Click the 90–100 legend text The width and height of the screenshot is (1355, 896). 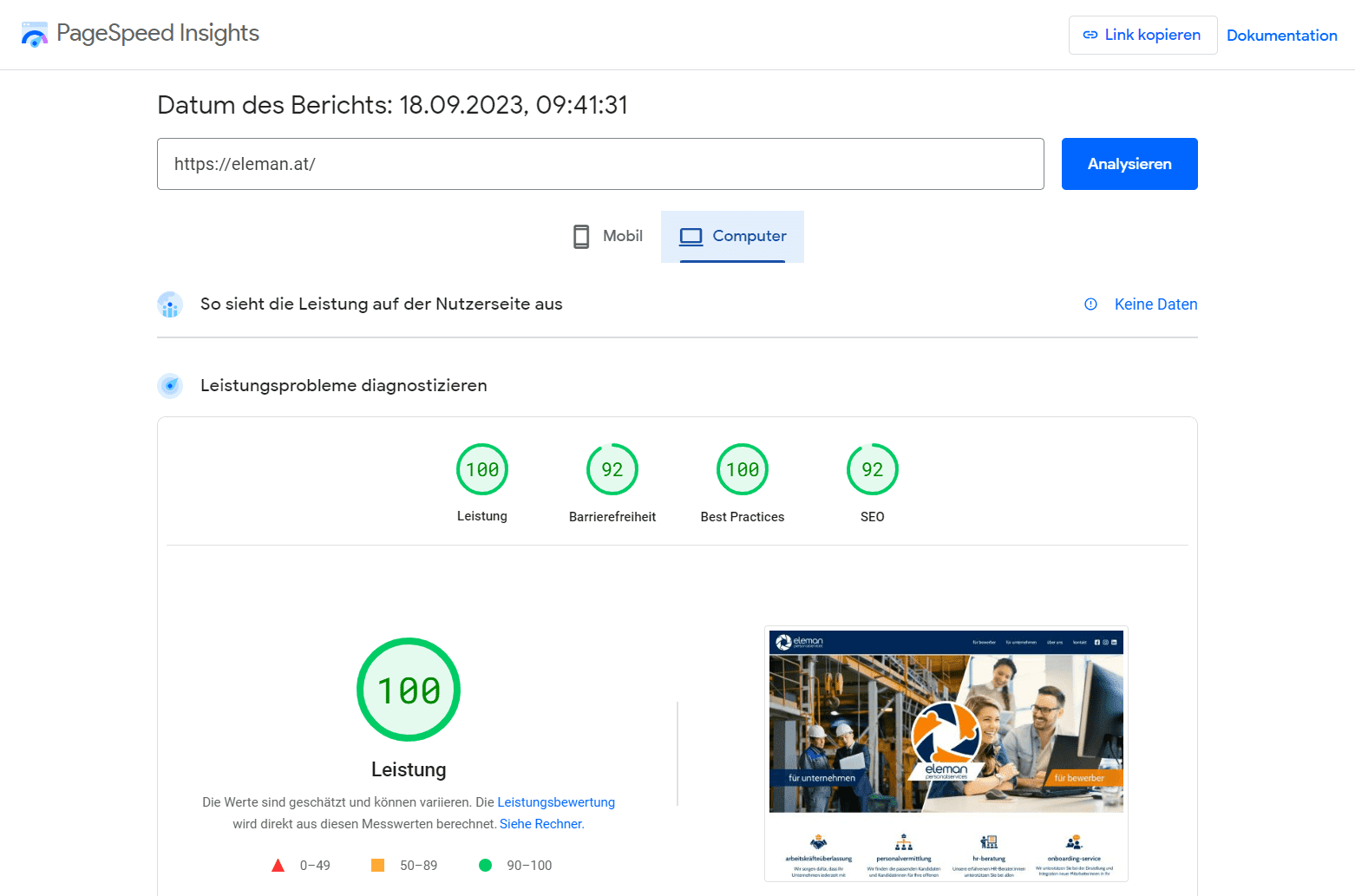tap(529, 866)
